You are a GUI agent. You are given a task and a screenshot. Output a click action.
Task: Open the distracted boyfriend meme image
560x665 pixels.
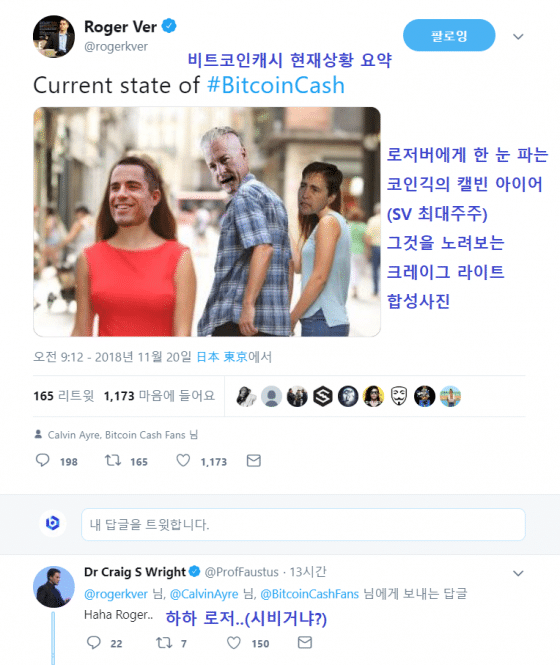pos(207,222)
